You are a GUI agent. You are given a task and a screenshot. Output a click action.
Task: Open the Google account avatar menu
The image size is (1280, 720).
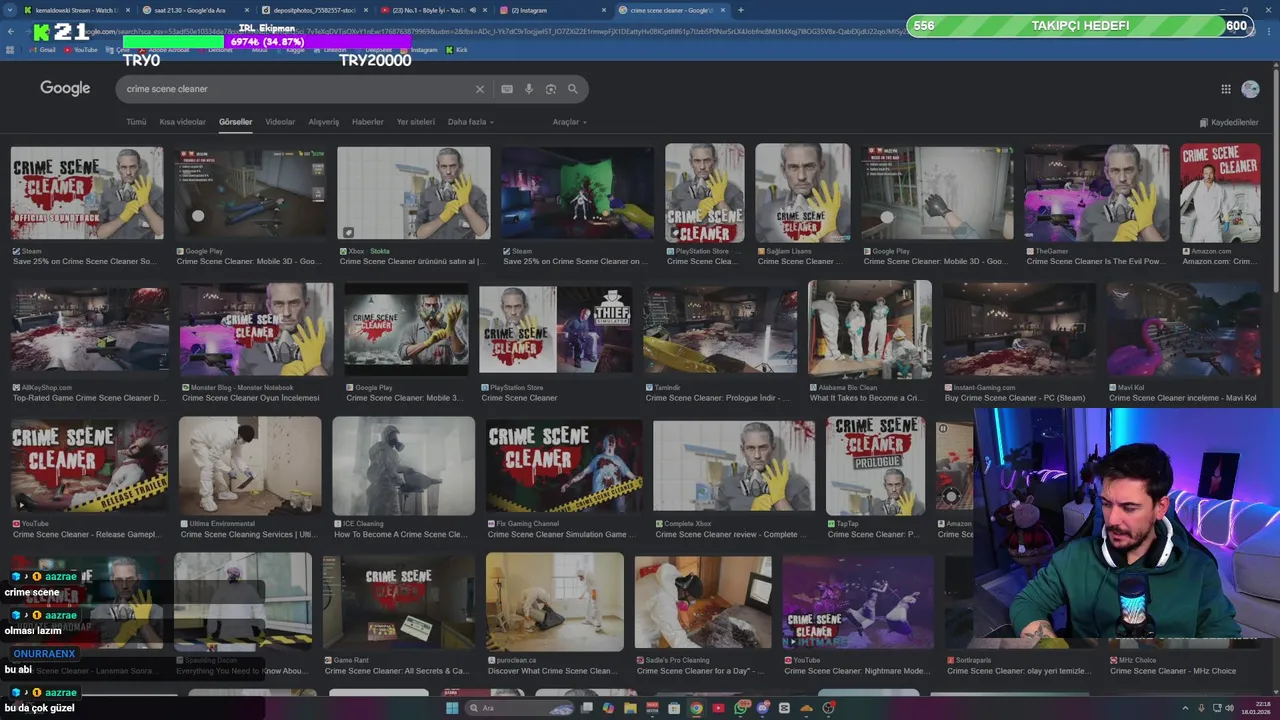pyautogui.click(x=1250, y=89)
